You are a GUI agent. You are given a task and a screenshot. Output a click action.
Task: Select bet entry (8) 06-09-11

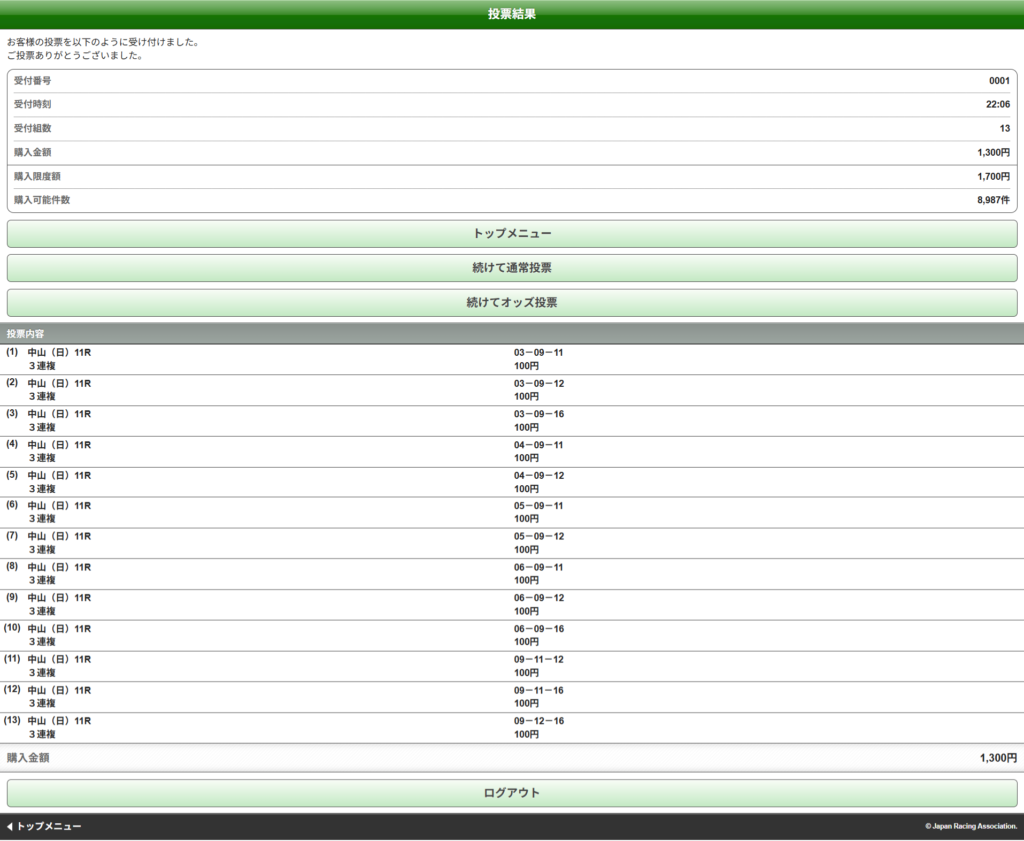tap(511, 574)
